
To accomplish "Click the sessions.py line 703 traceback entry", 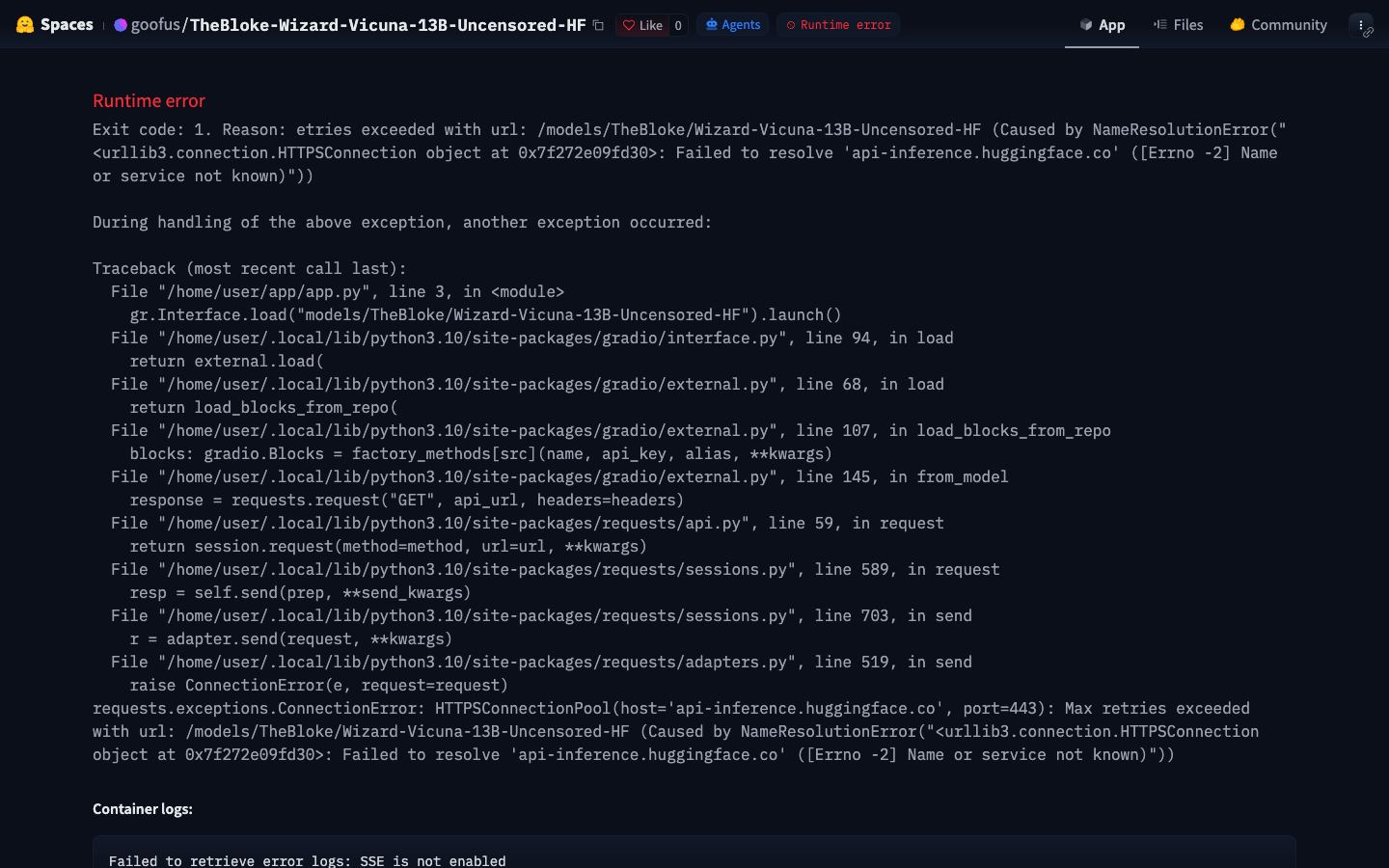I will pyautogui.click(x=541, y=615).
